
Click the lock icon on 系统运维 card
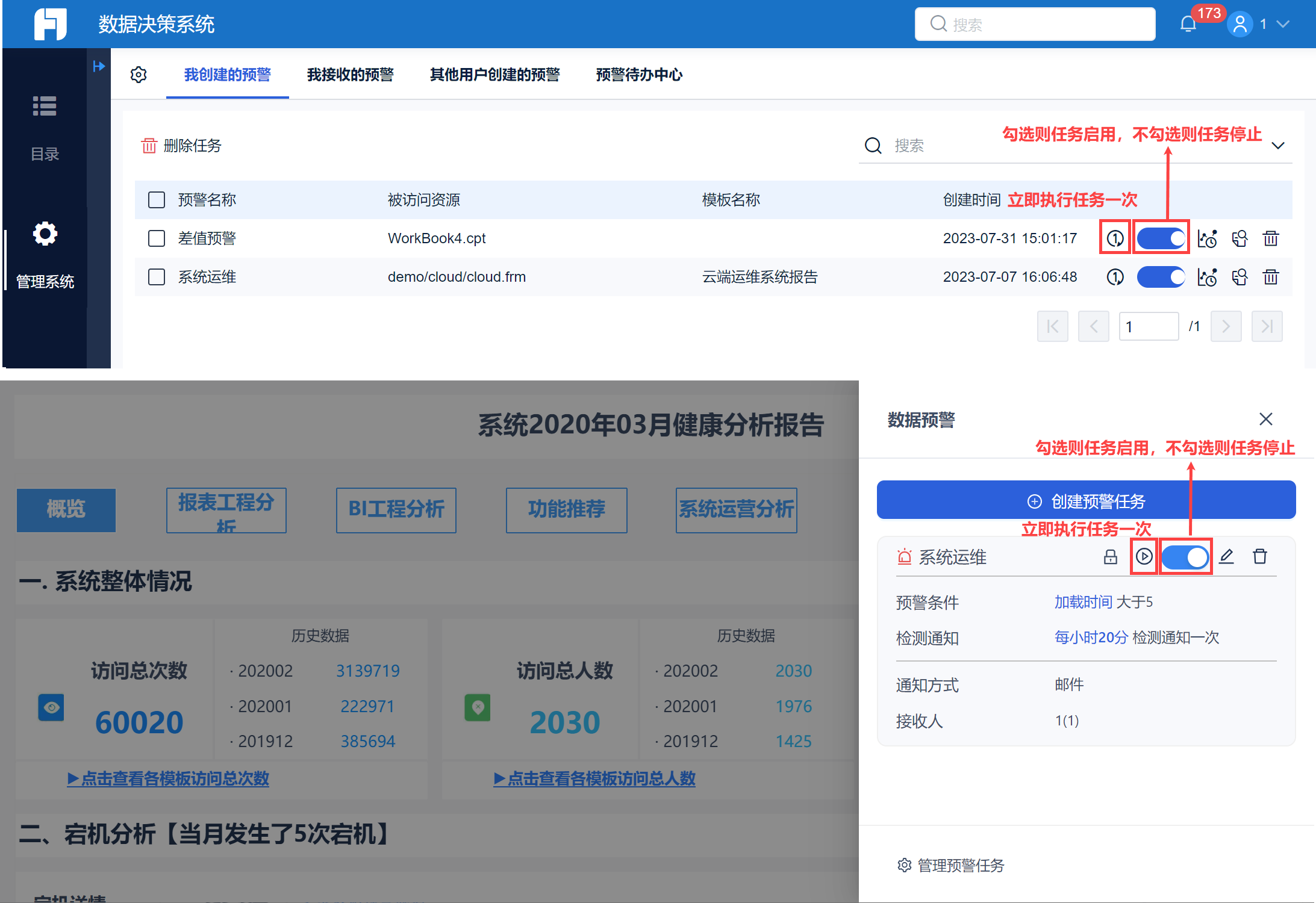(1110, 557)
